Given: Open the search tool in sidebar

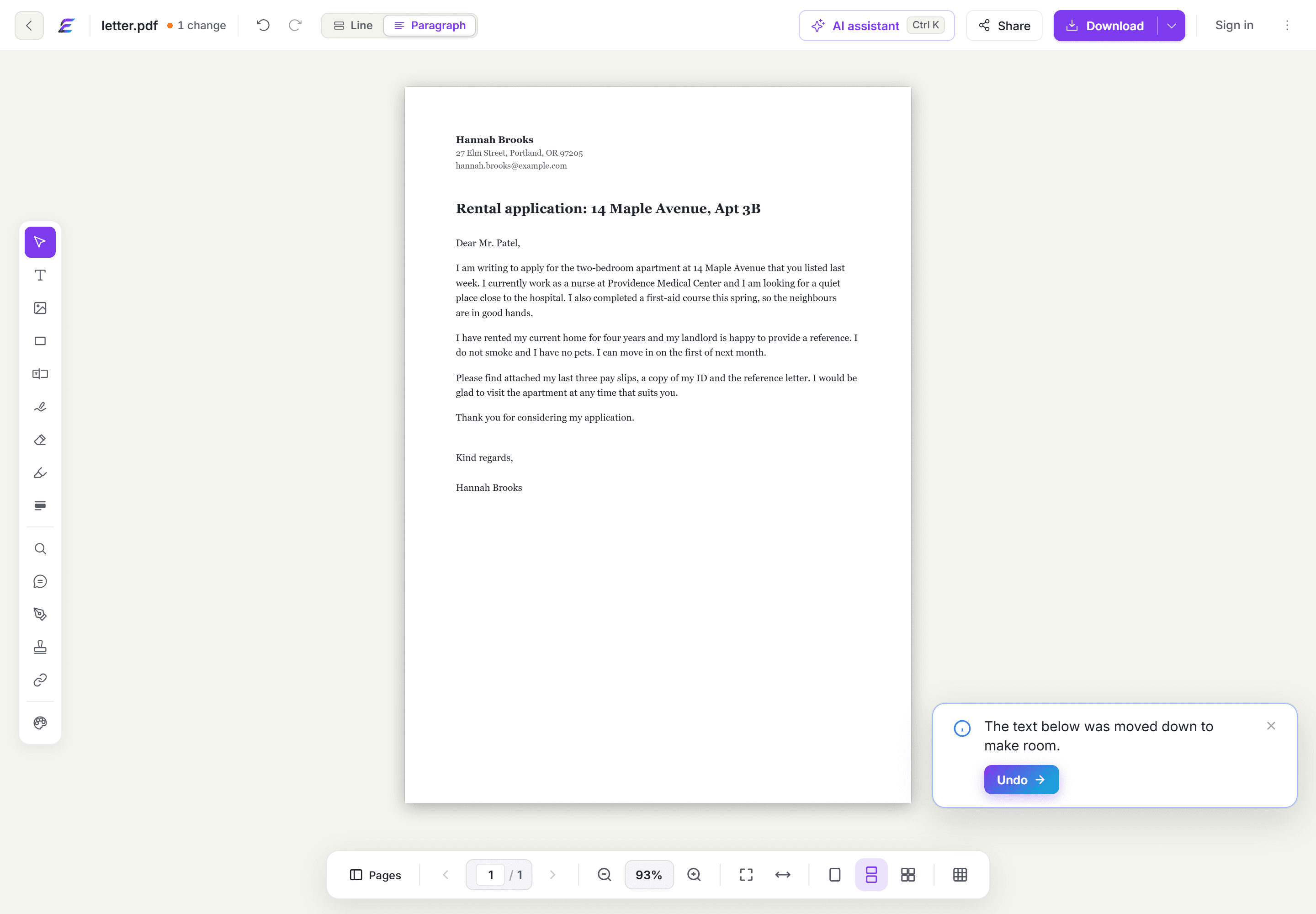Looking at the screenshot, I should [x=40, y=549].
